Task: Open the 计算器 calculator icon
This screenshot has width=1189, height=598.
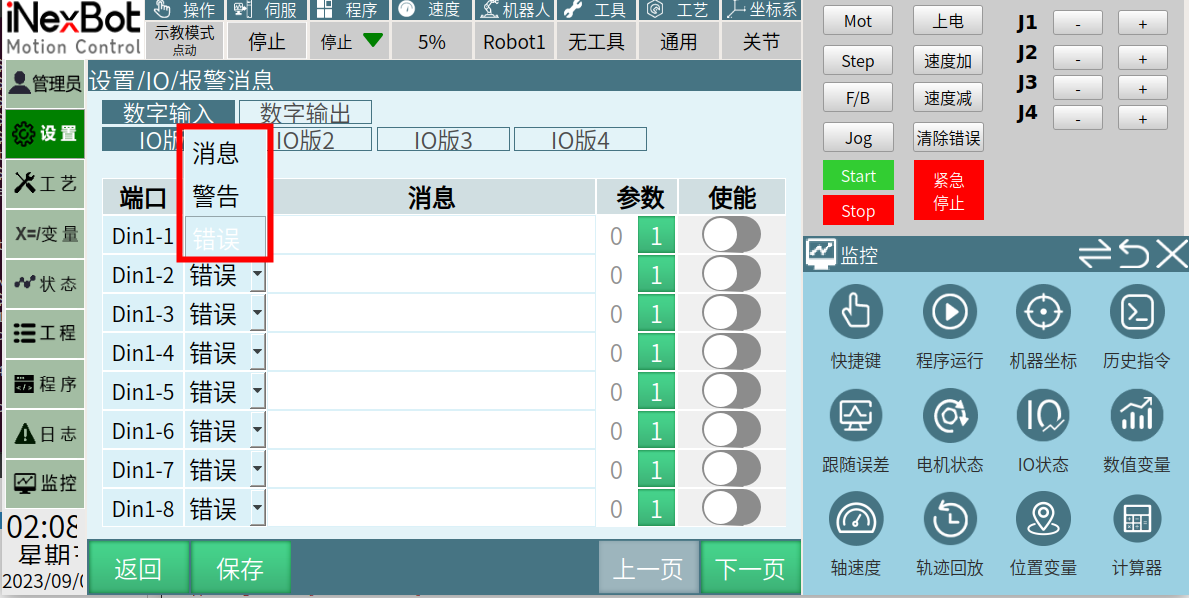Action: [x=1137, y=520]
